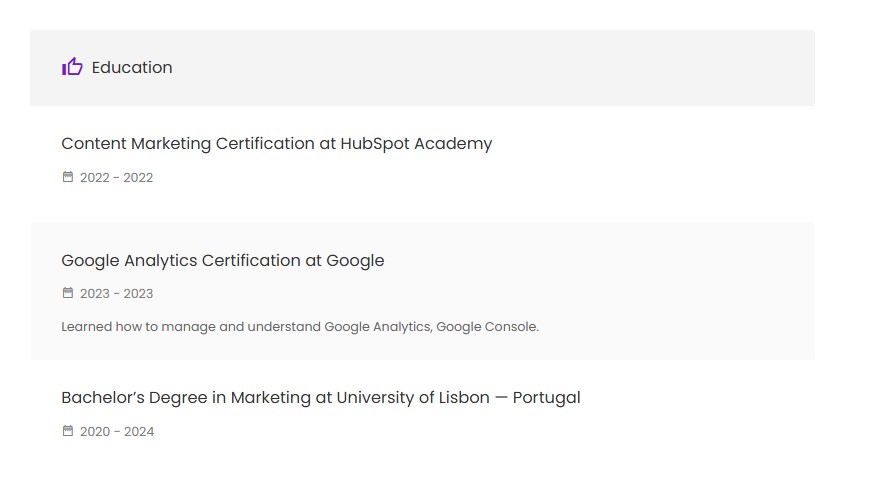
Task: Click the 2023 - 2023 date range
Action: 116,294
